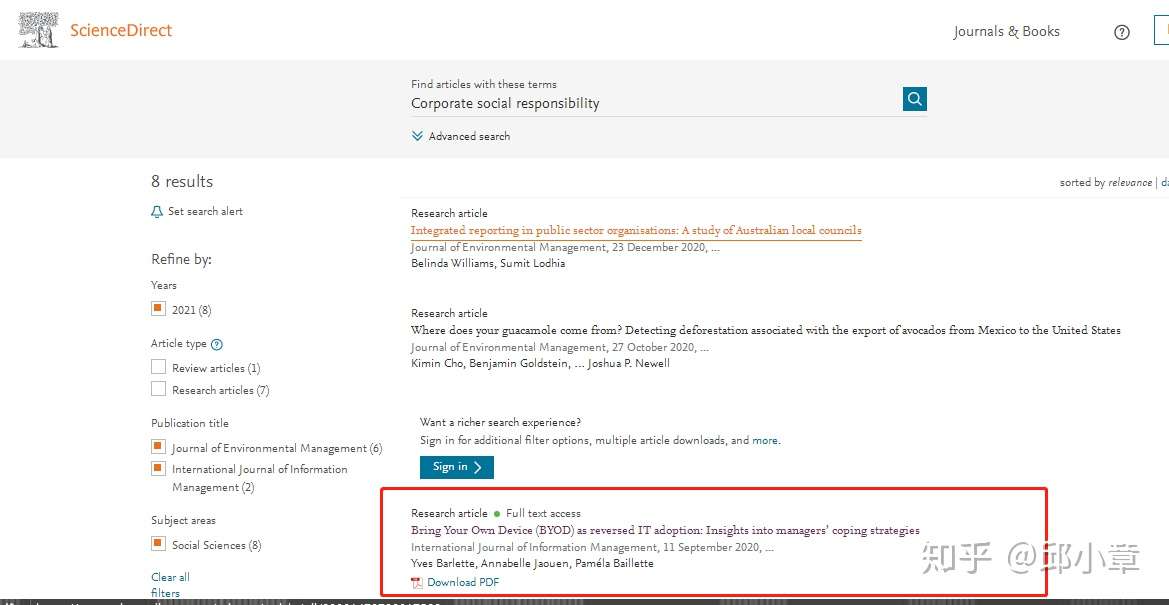Click the magnifier search button
This screenshot has height=605, width=1169.
[x=915, y=98]
